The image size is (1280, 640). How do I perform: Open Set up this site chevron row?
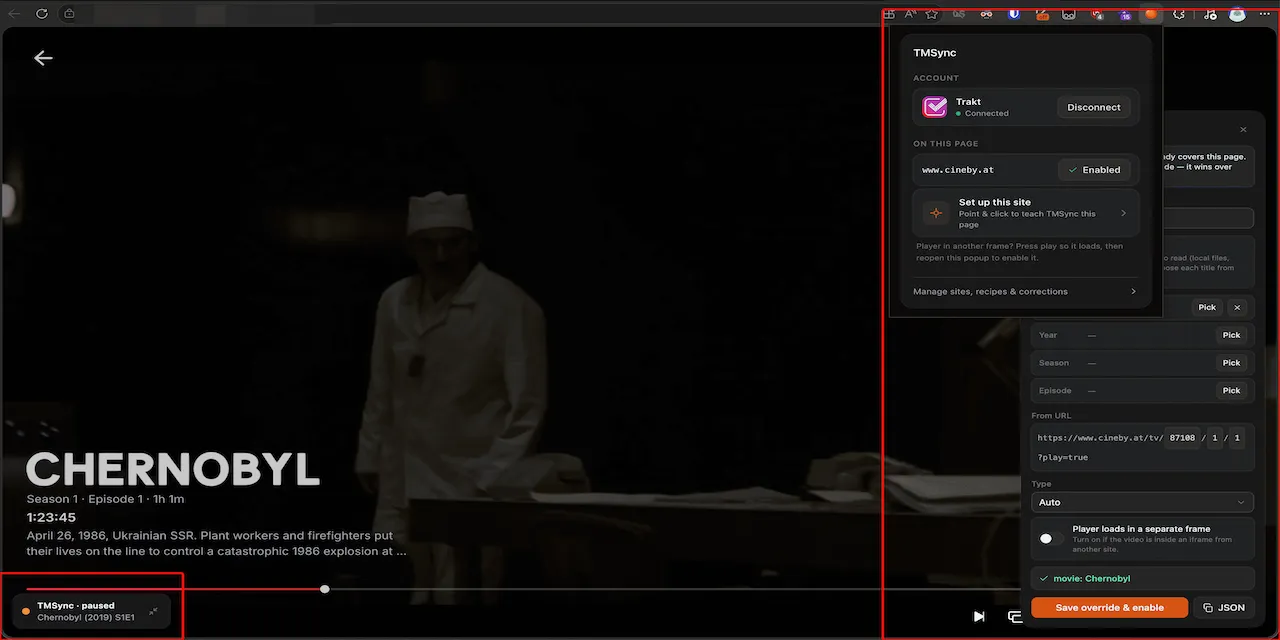coord(1026,213)
